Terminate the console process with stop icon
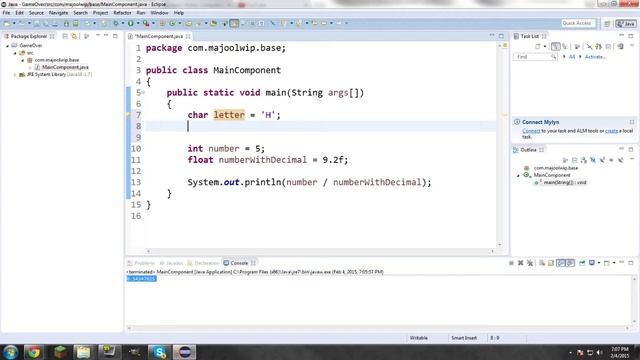The width and height of the screenshot is (640, 360). tap(511, 263)
